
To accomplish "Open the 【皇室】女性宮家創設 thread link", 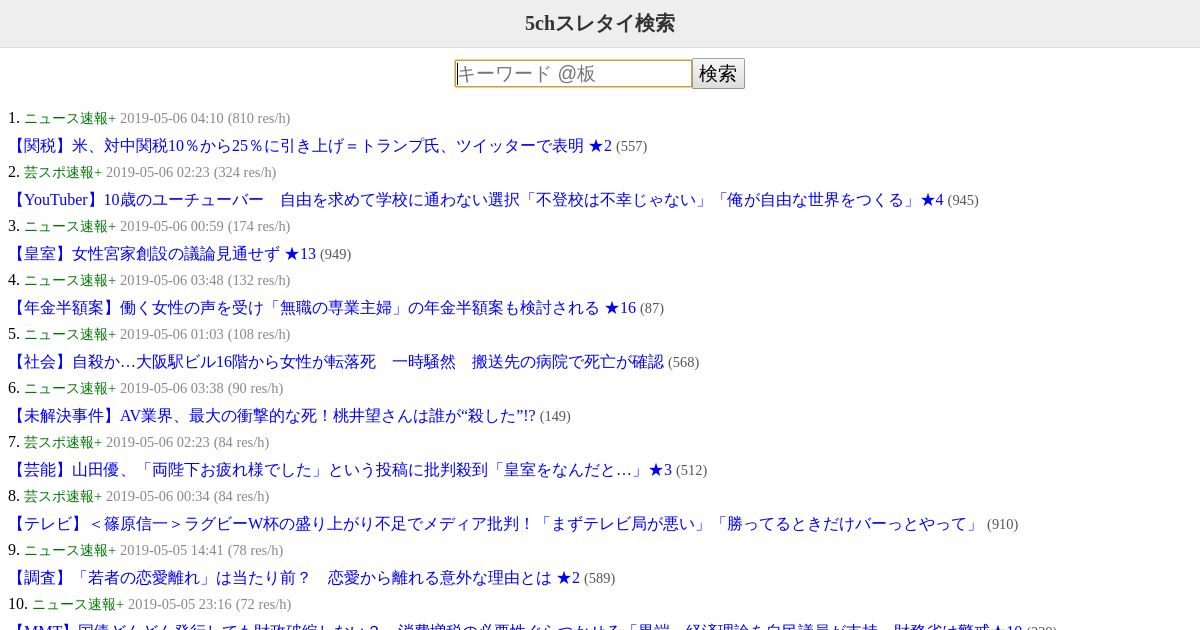I will 162,254.
